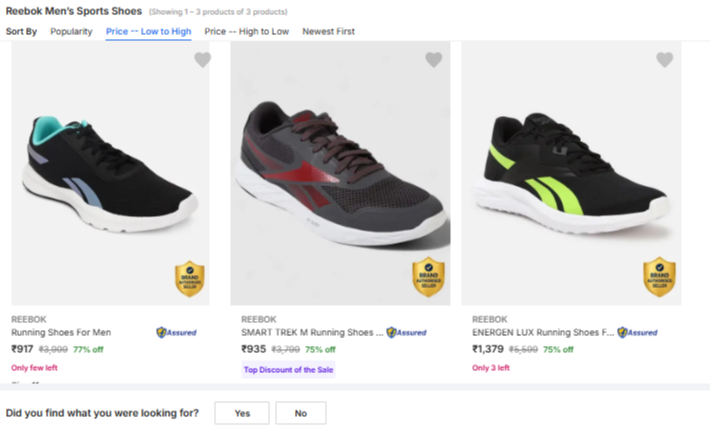Screen dimensions: 711x433
Task: Answer Yes to the feedback question
Action: pos(242,413)
